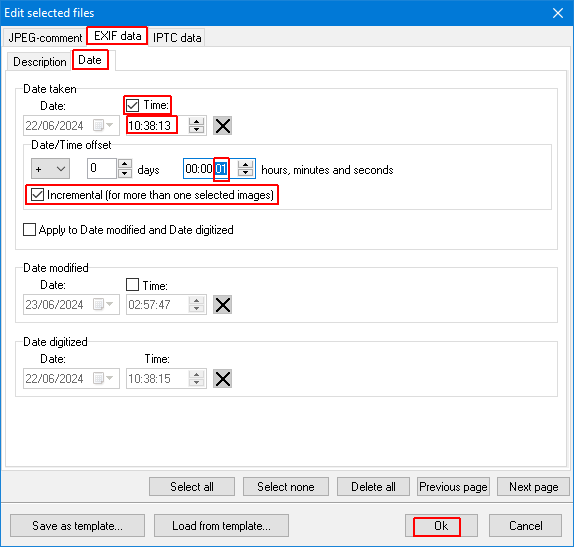Image resolution: width=574 pixels, height=547 pixels.
Task: Confirm changes with the Ok button
Action: coord(441,526)
